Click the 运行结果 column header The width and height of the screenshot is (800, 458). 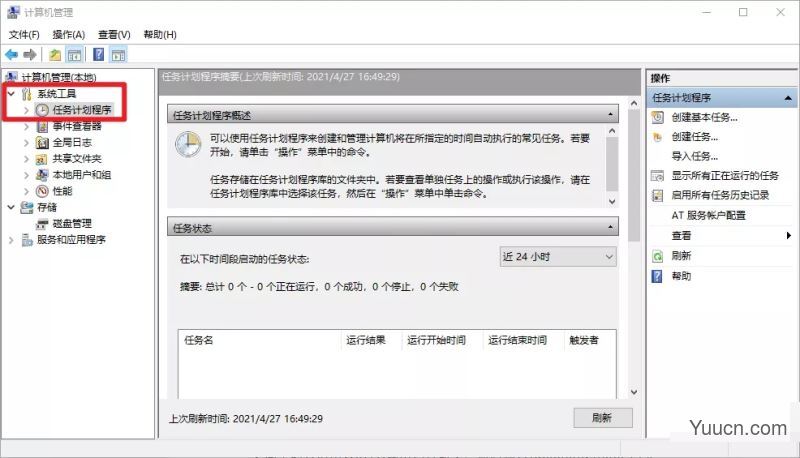pos(365,340)
